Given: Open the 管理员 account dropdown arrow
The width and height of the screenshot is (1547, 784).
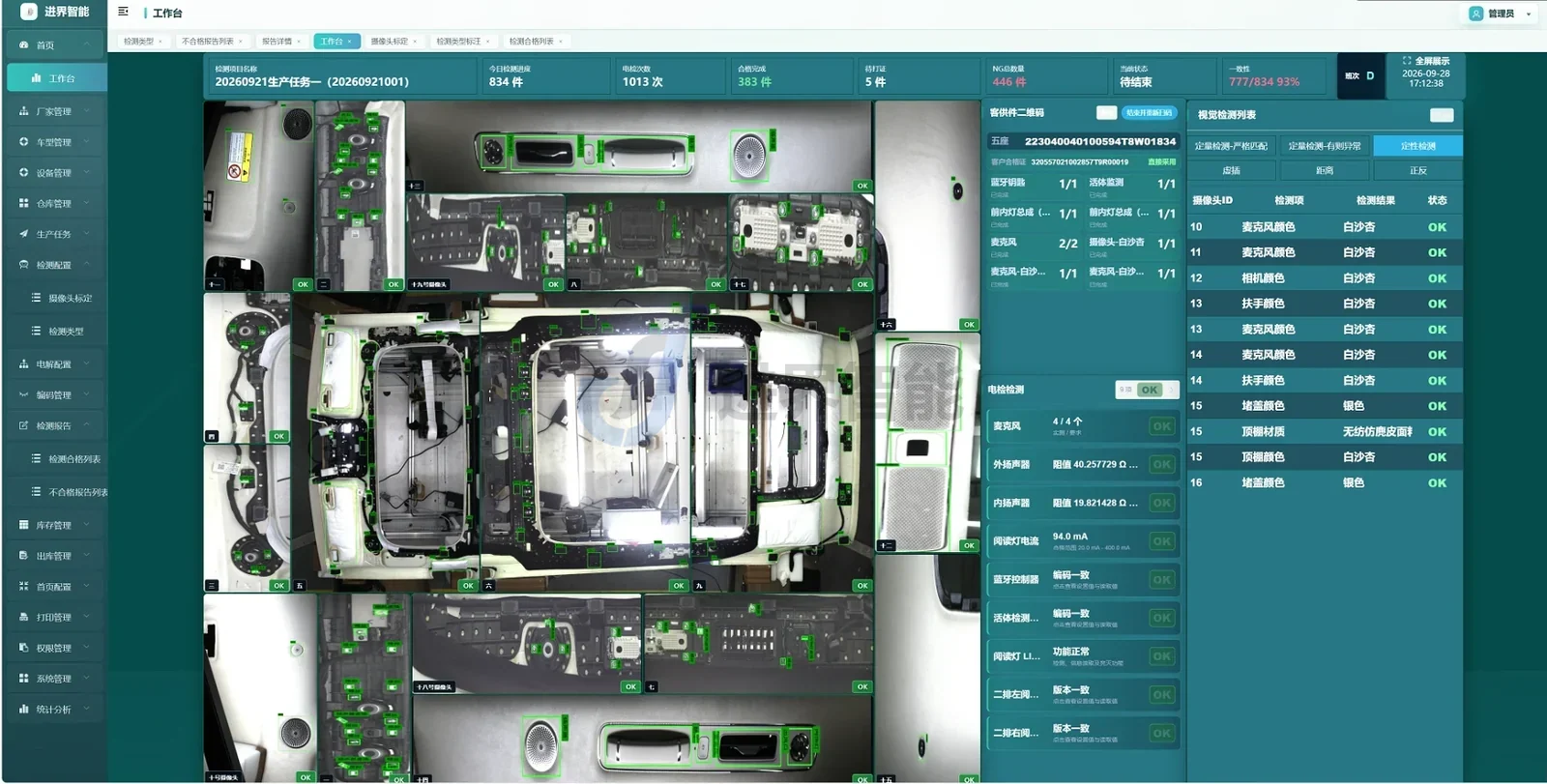Looking at the screenshot, I should pos(1529,14).
